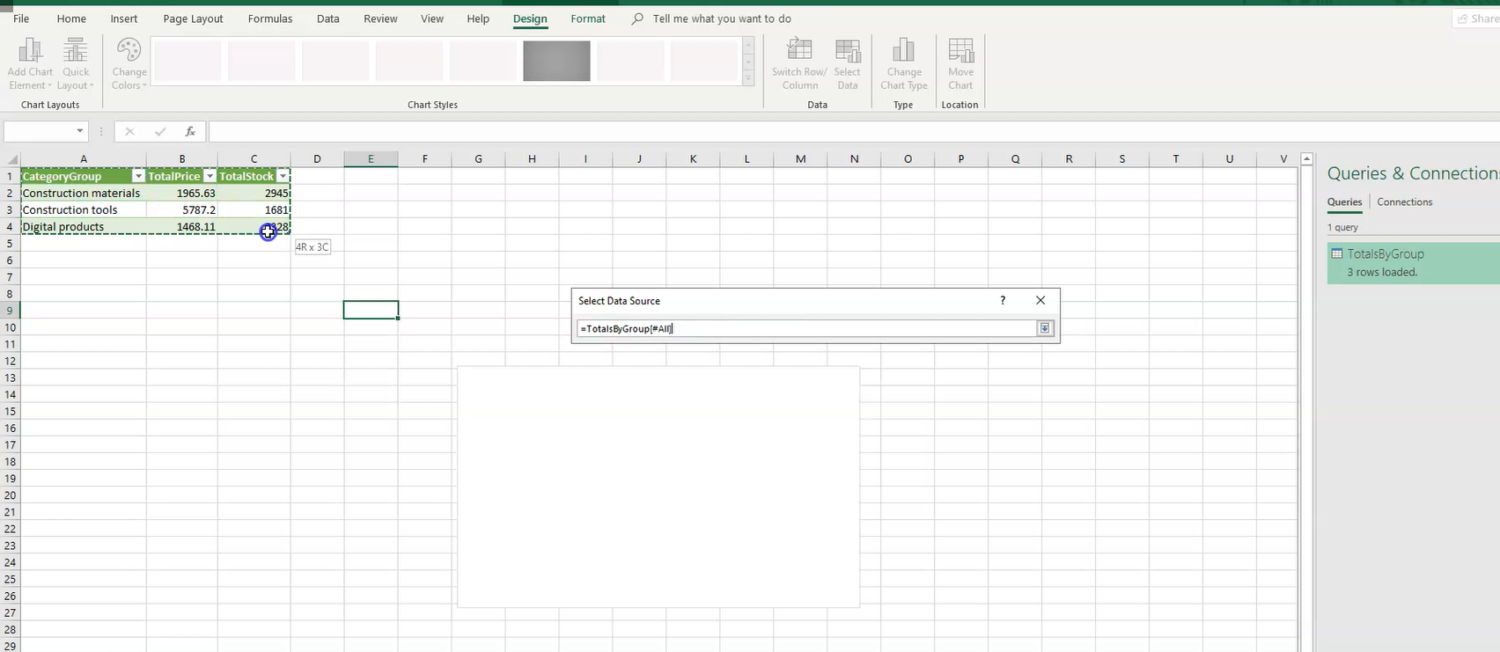Click the Help question mark in dialog
This screenshot has height=652, width=1500.
(x=1003, y=300)
